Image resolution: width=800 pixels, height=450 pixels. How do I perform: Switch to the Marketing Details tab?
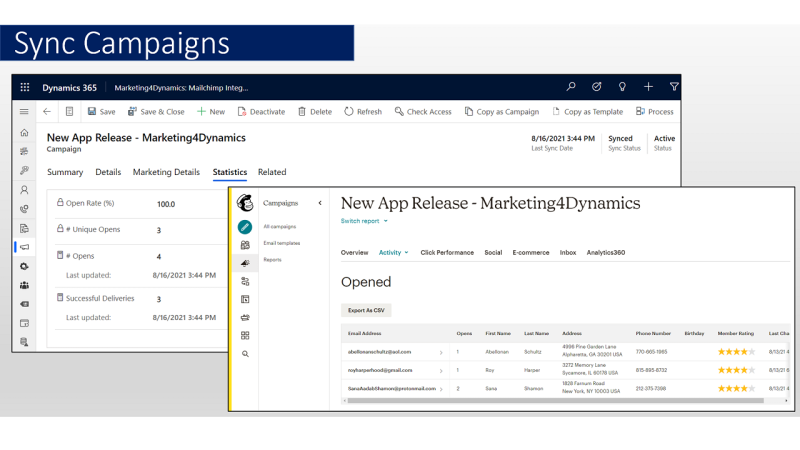tap(166, 172)
